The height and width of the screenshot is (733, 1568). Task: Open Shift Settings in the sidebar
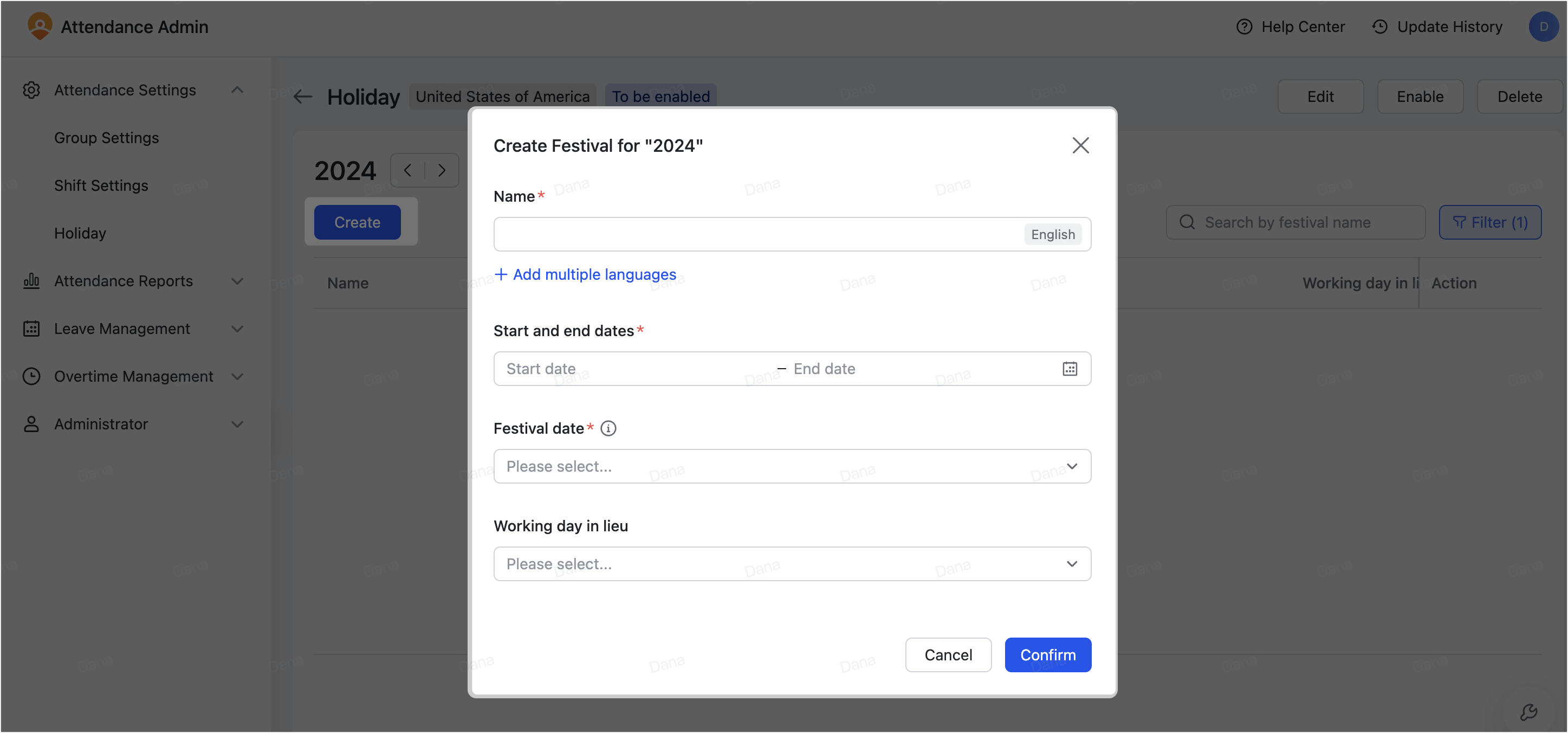(101, 185)
